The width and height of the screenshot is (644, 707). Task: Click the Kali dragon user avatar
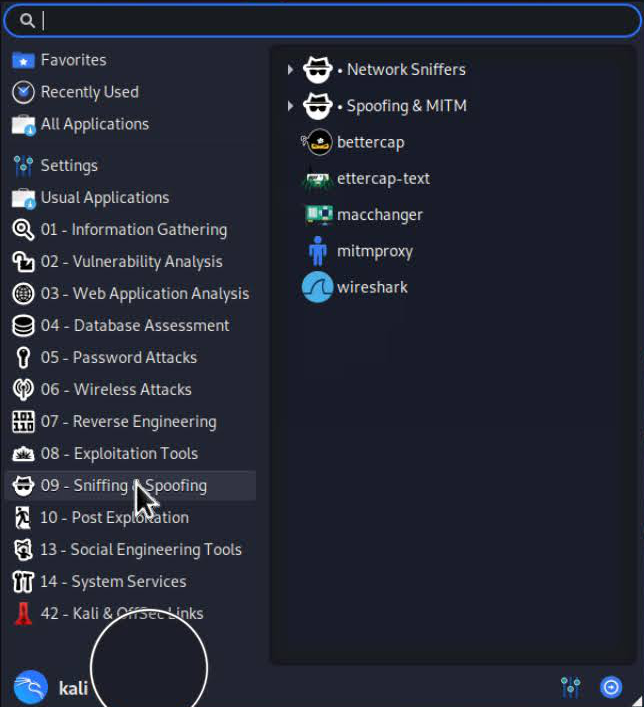[x=31, y=688]
